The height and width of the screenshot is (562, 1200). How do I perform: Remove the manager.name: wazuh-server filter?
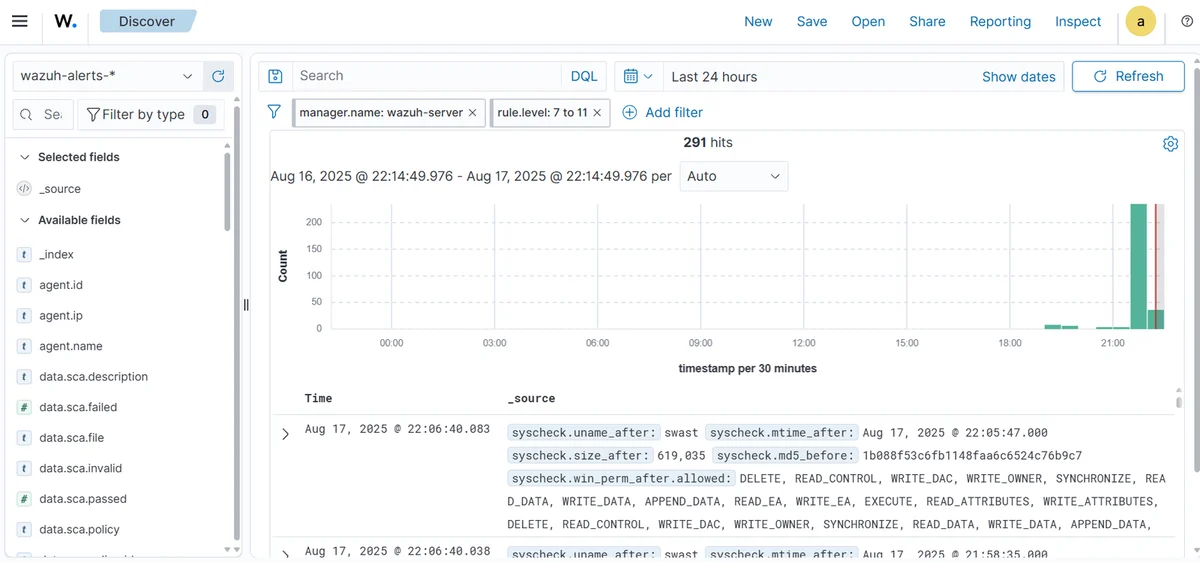pyautogui.click(x=472, y=113)
